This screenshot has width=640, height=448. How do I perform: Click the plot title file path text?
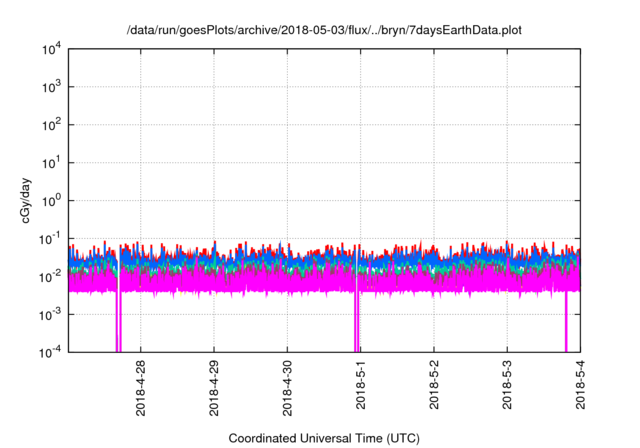324,30
